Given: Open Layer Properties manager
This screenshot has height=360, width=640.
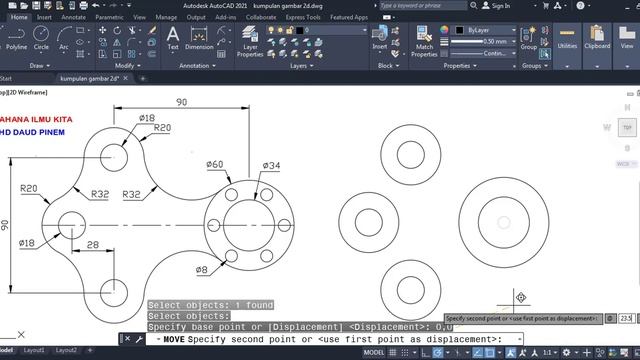Looking at the screenshot, I should pos(250,41).
